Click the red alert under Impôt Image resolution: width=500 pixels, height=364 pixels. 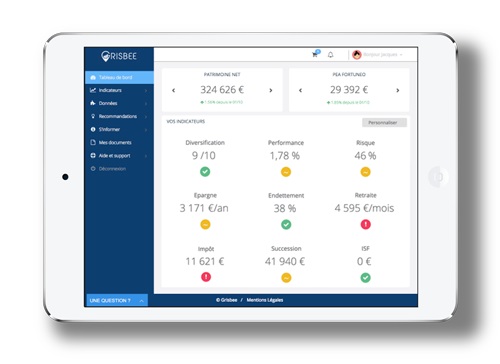(206, 277)
